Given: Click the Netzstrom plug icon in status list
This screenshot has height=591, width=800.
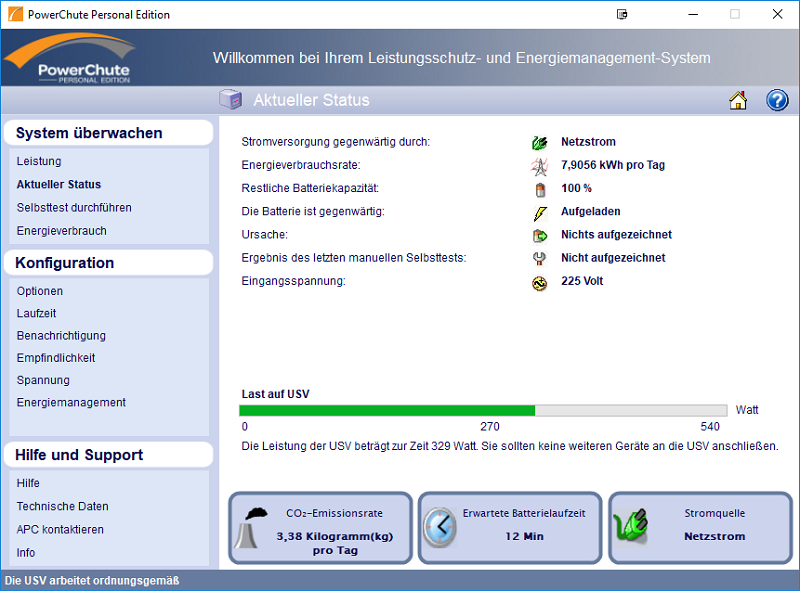Looking at the screenshot, I should coord(540,143).
